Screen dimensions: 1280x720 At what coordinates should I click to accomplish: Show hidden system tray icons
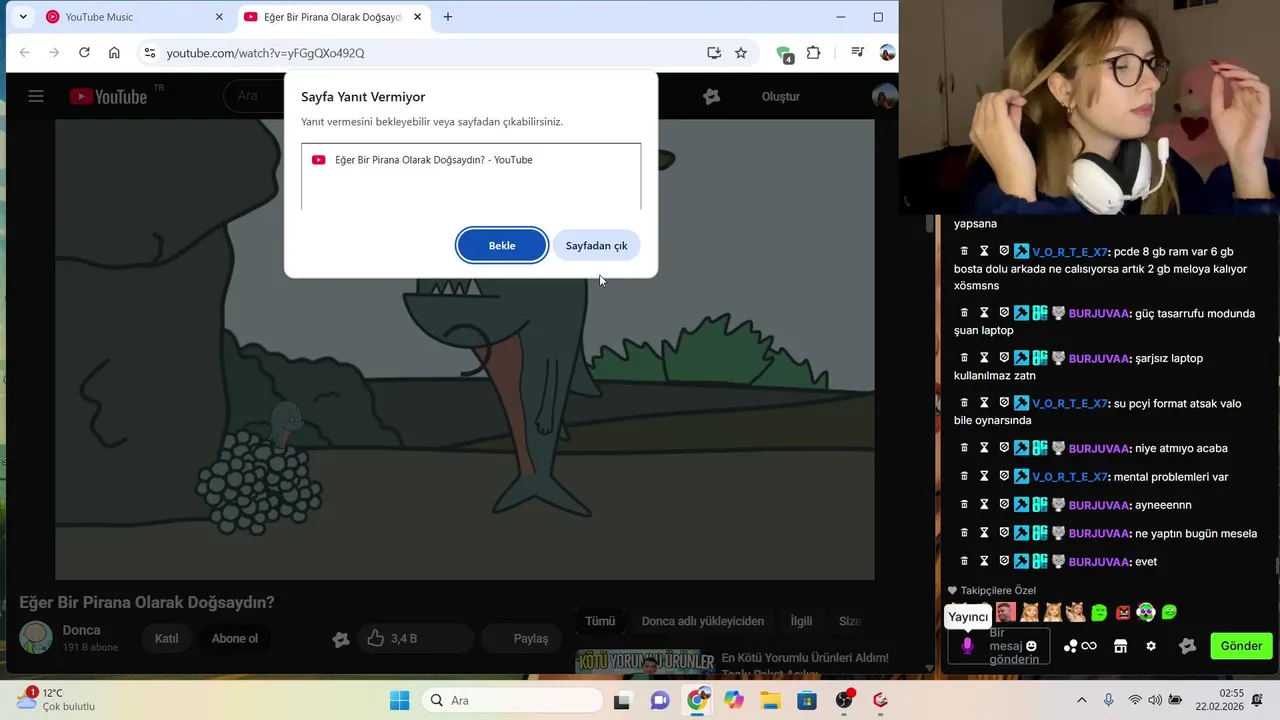(1081, 700)
